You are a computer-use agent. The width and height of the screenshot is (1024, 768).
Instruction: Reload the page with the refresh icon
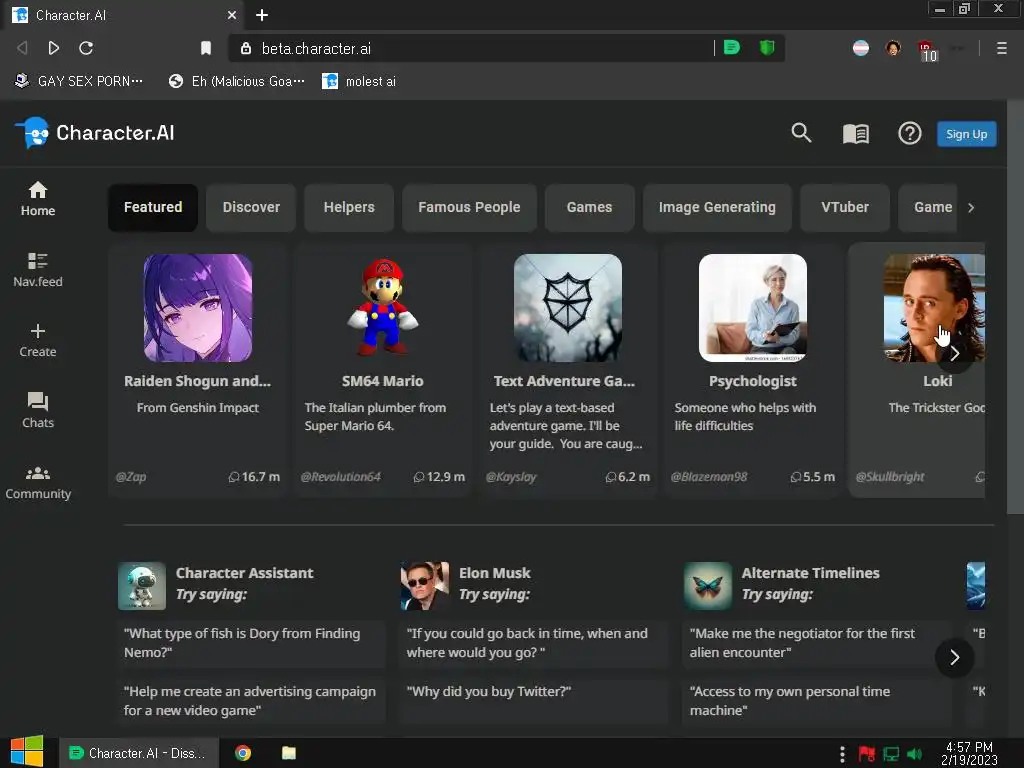(x=86, y=48)
